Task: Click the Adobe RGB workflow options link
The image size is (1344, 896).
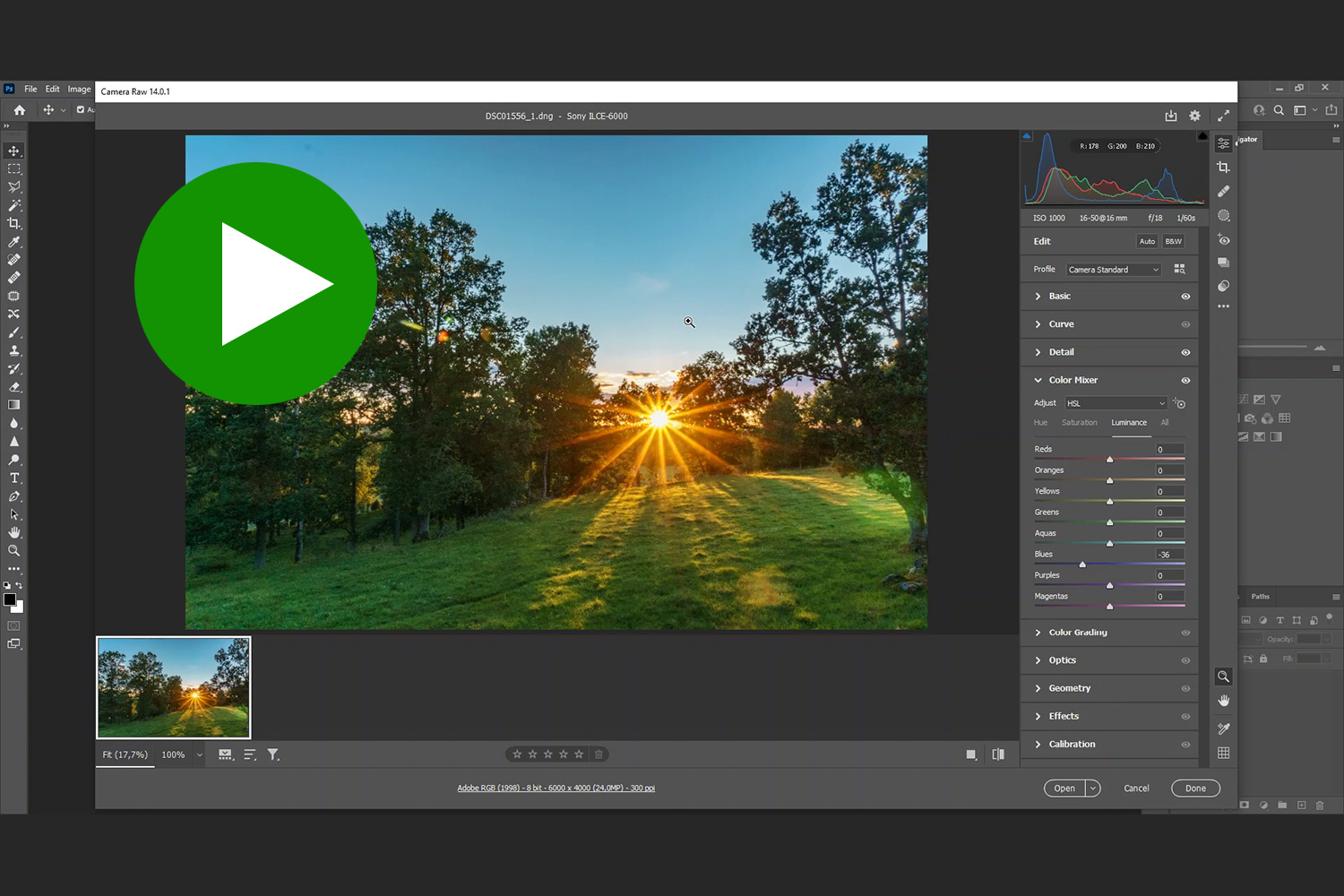Action: tap(556, 788)
